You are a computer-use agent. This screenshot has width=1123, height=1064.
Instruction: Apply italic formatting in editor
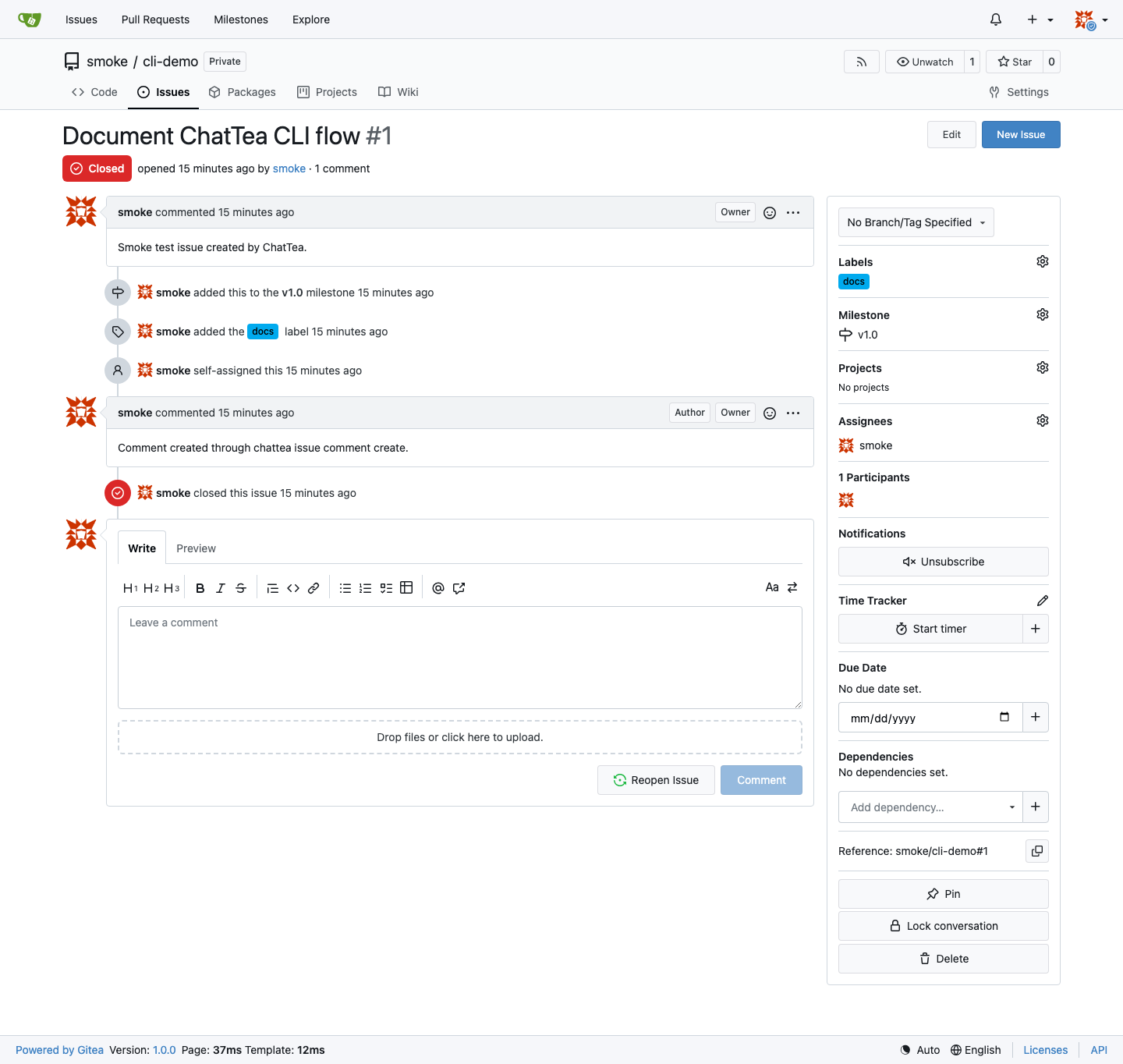point(221,588)
